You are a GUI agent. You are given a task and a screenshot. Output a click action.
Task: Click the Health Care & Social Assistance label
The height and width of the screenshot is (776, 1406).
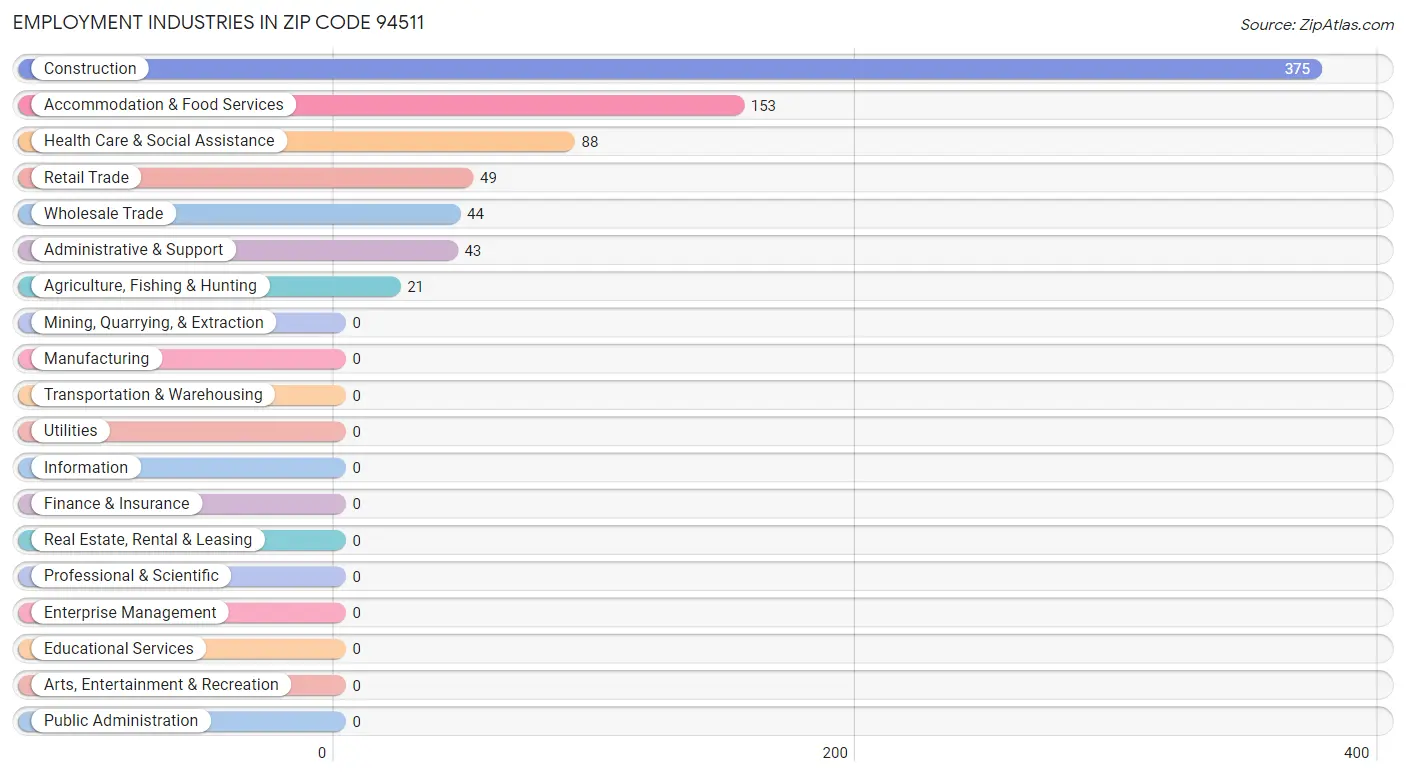tap(159, 141)
